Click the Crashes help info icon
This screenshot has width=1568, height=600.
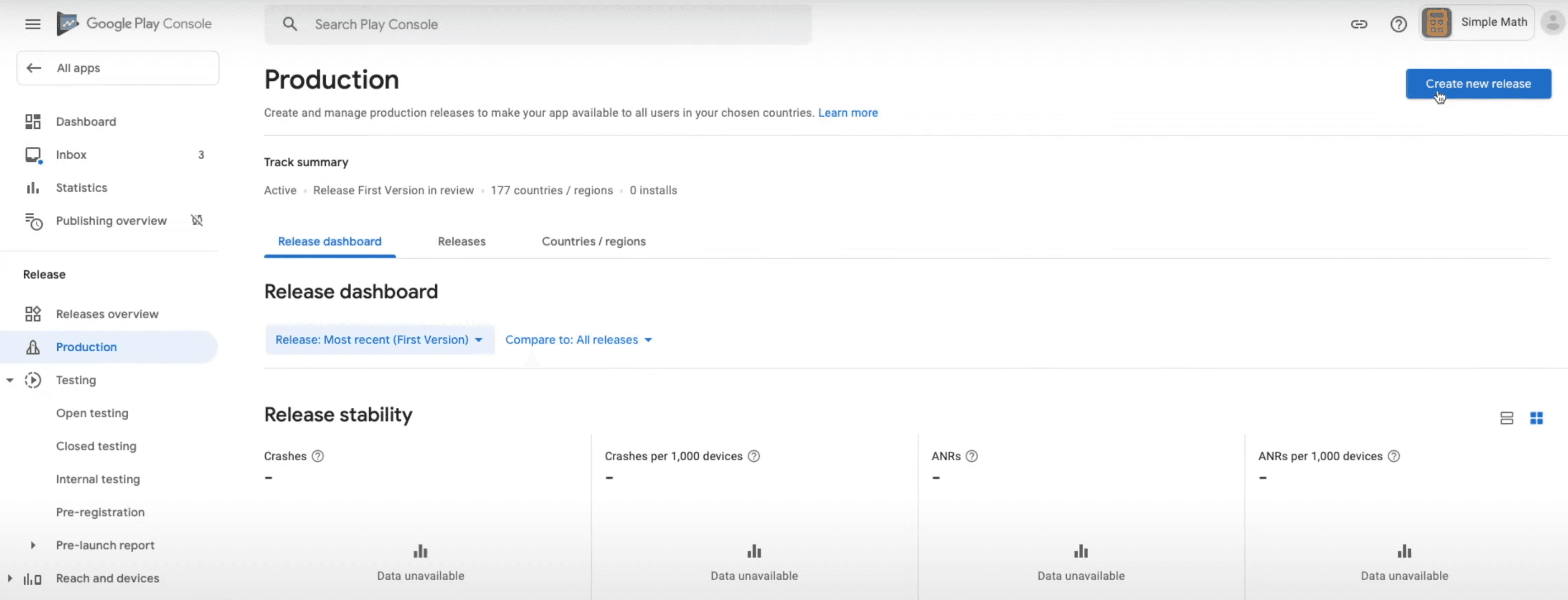click(318, 456)
